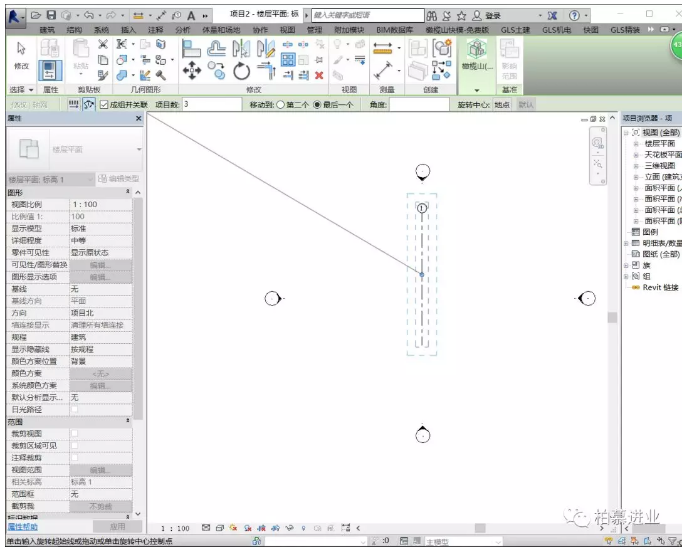This screenshot has height=553, width=688.
Task: Toggle the 成组并关联 checkbox
Action: click(x=104, y=104)
